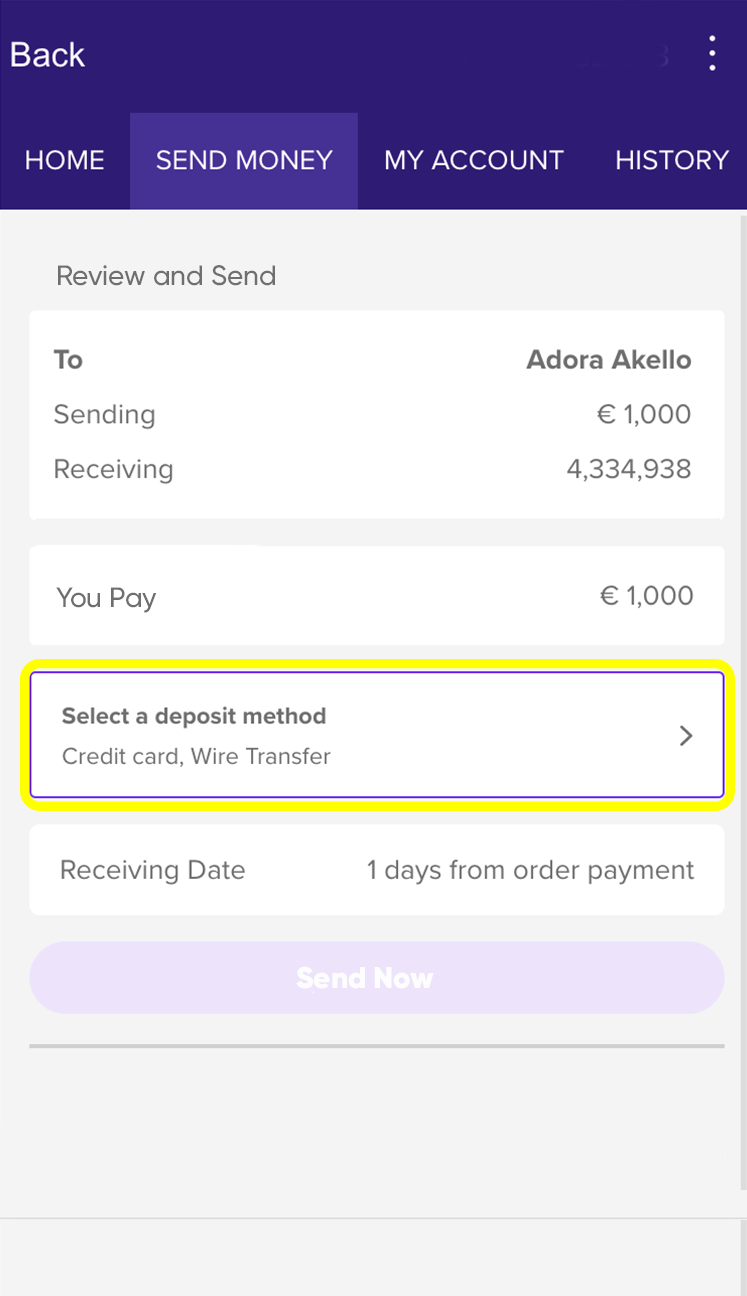Screen dimensions: 747x1296
Task: Go to the HISTORY tab
Action: (x=671, y=161)
